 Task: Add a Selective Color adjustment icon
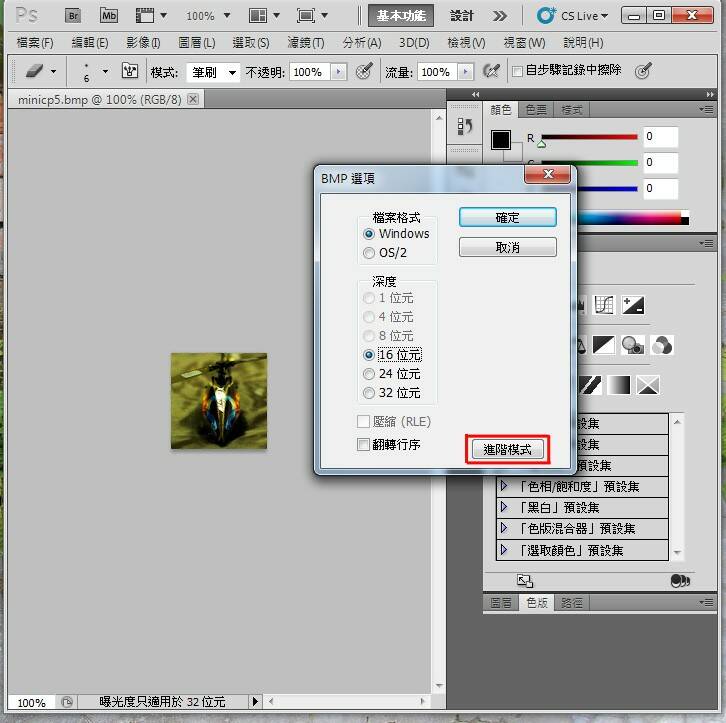pos(648,385)
